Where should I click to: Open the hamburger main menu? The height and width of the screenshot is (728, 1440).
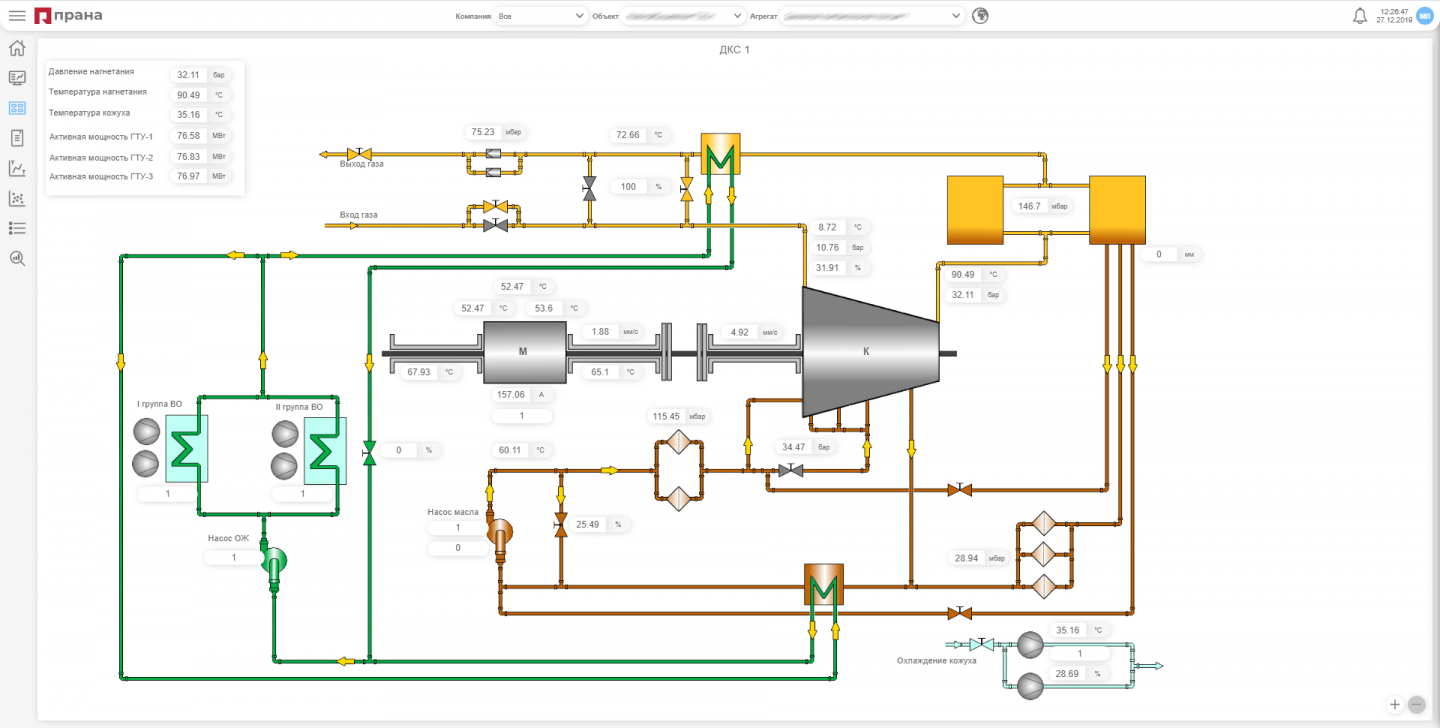point(17,15)
